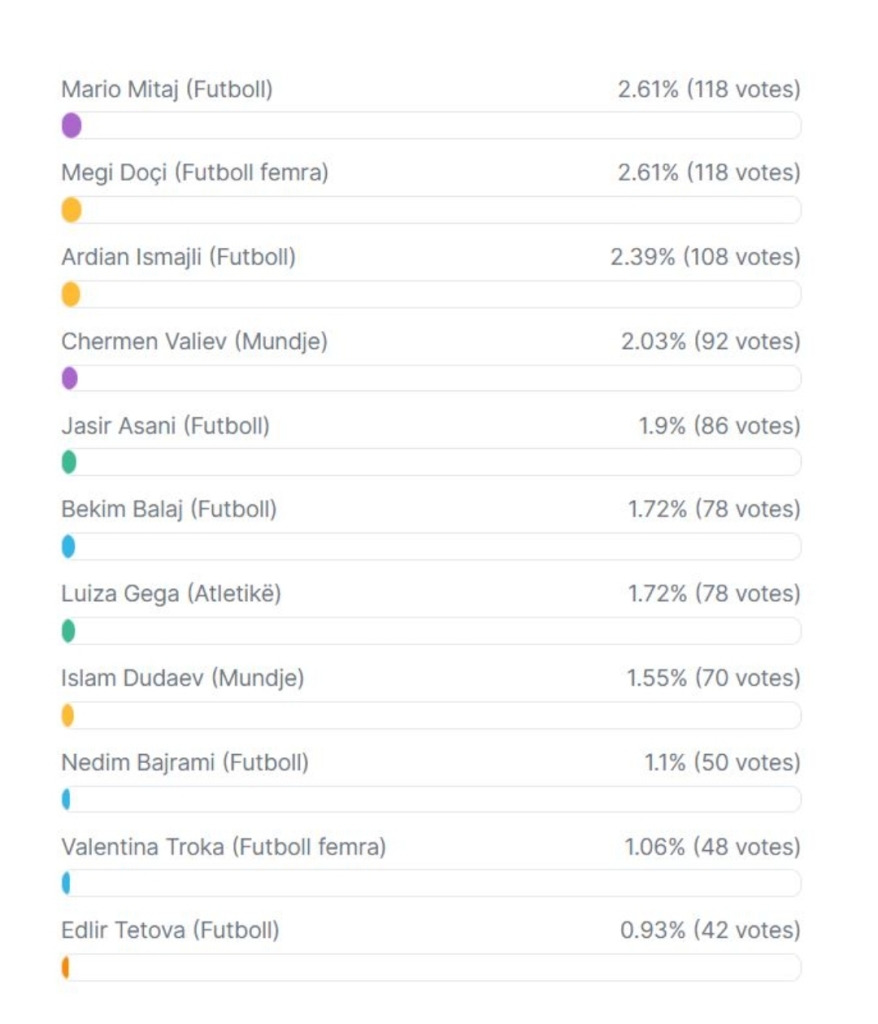Click Mario Mitaj's purple progress bar
The image size is (878, 1024).
pos(71,126)
